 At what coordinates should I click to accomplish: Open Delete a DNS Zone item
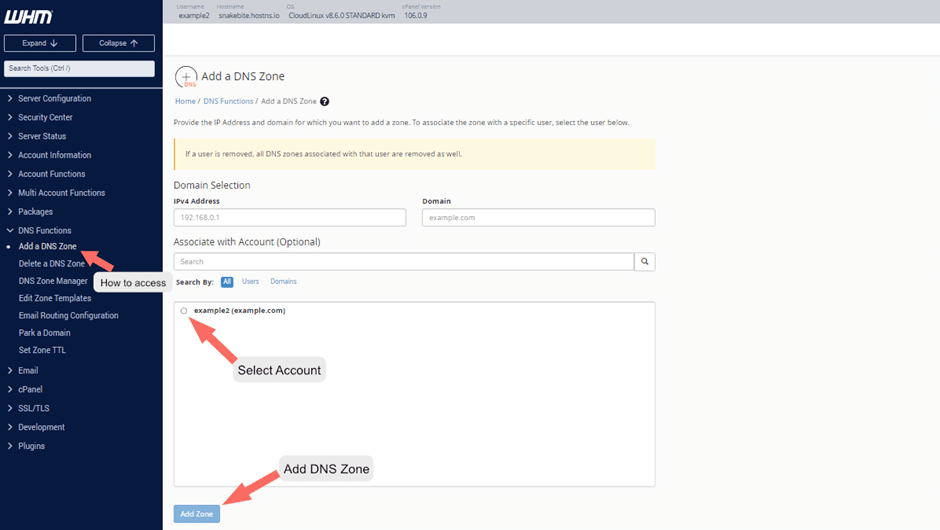click(x=52, y=263)
